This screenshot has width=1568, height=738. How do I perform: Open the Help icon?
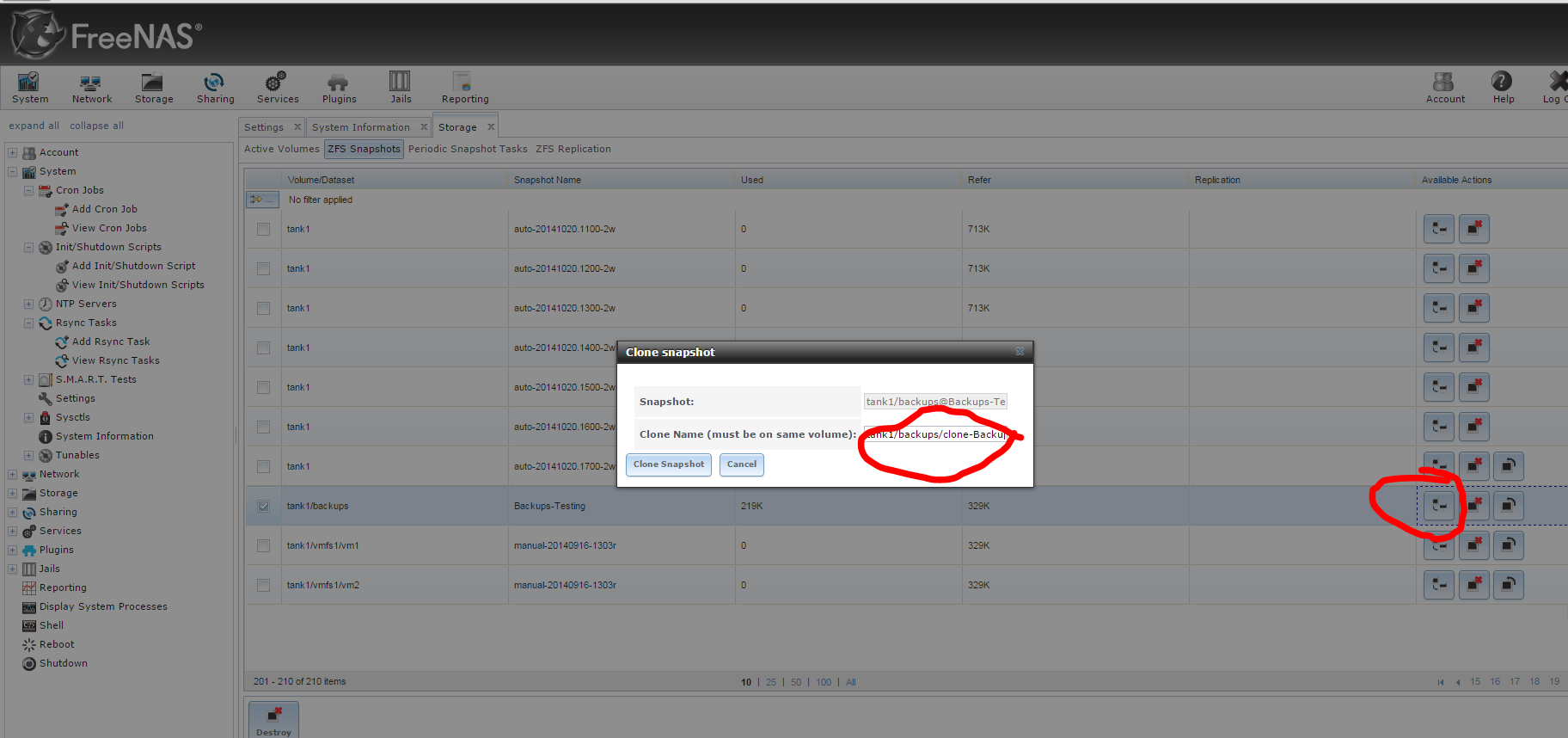(1503, 88)
